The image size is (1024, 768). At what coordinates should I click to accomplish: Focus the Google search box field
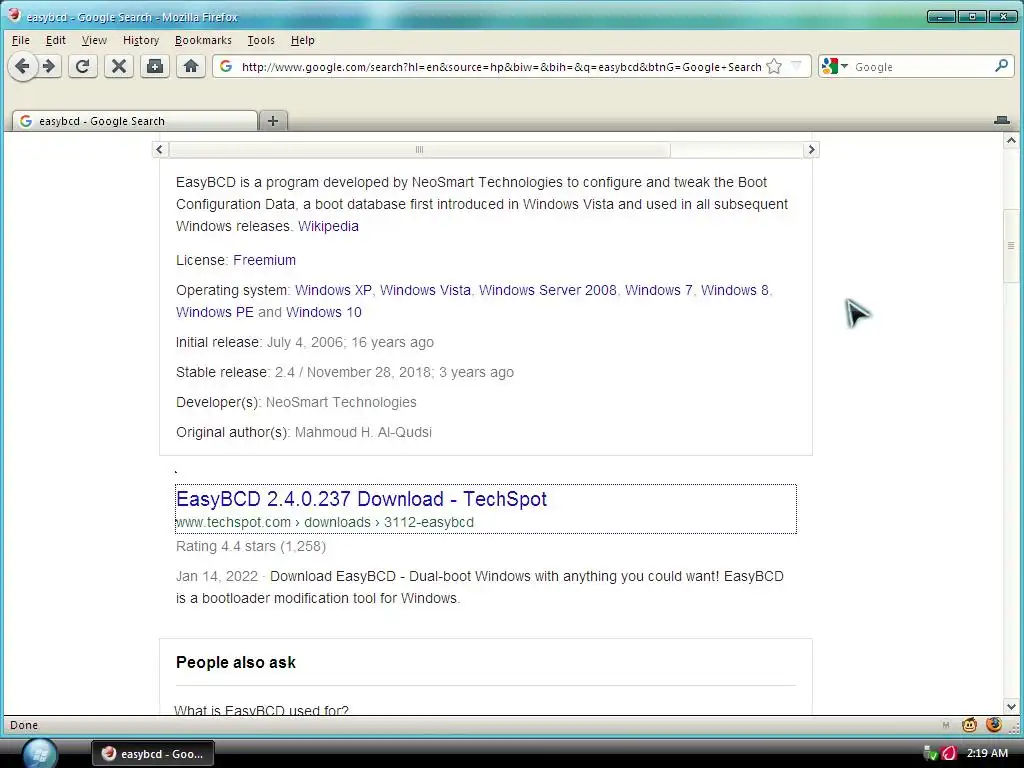click(x=922, y=67)
